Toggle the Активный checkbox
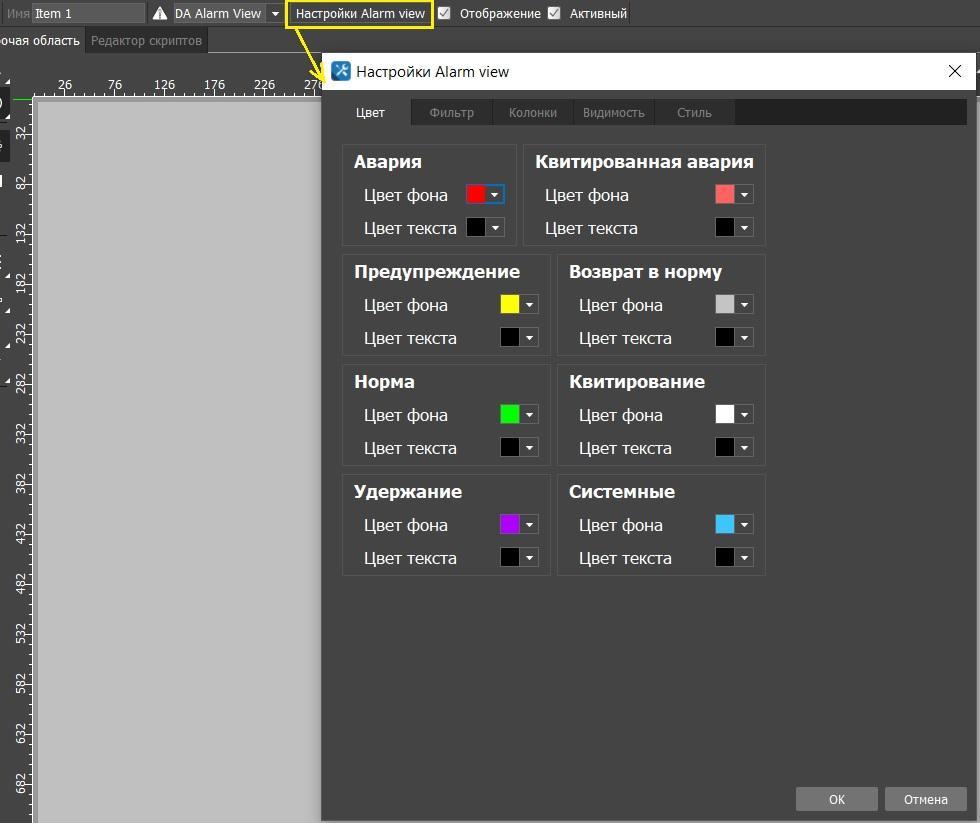This screenshot has width=980, height=823. pos(554,14)
